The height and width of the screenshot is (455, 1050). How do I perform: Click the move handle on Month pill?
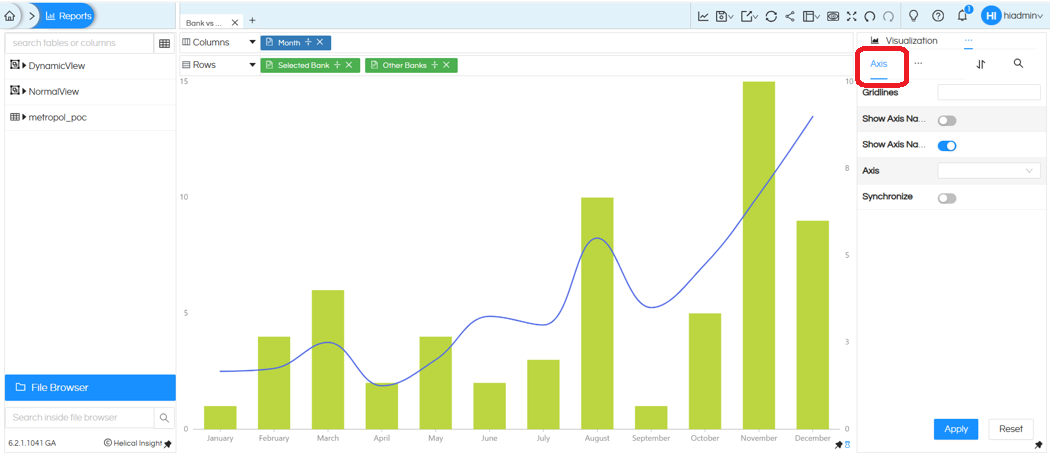[308, 42]
